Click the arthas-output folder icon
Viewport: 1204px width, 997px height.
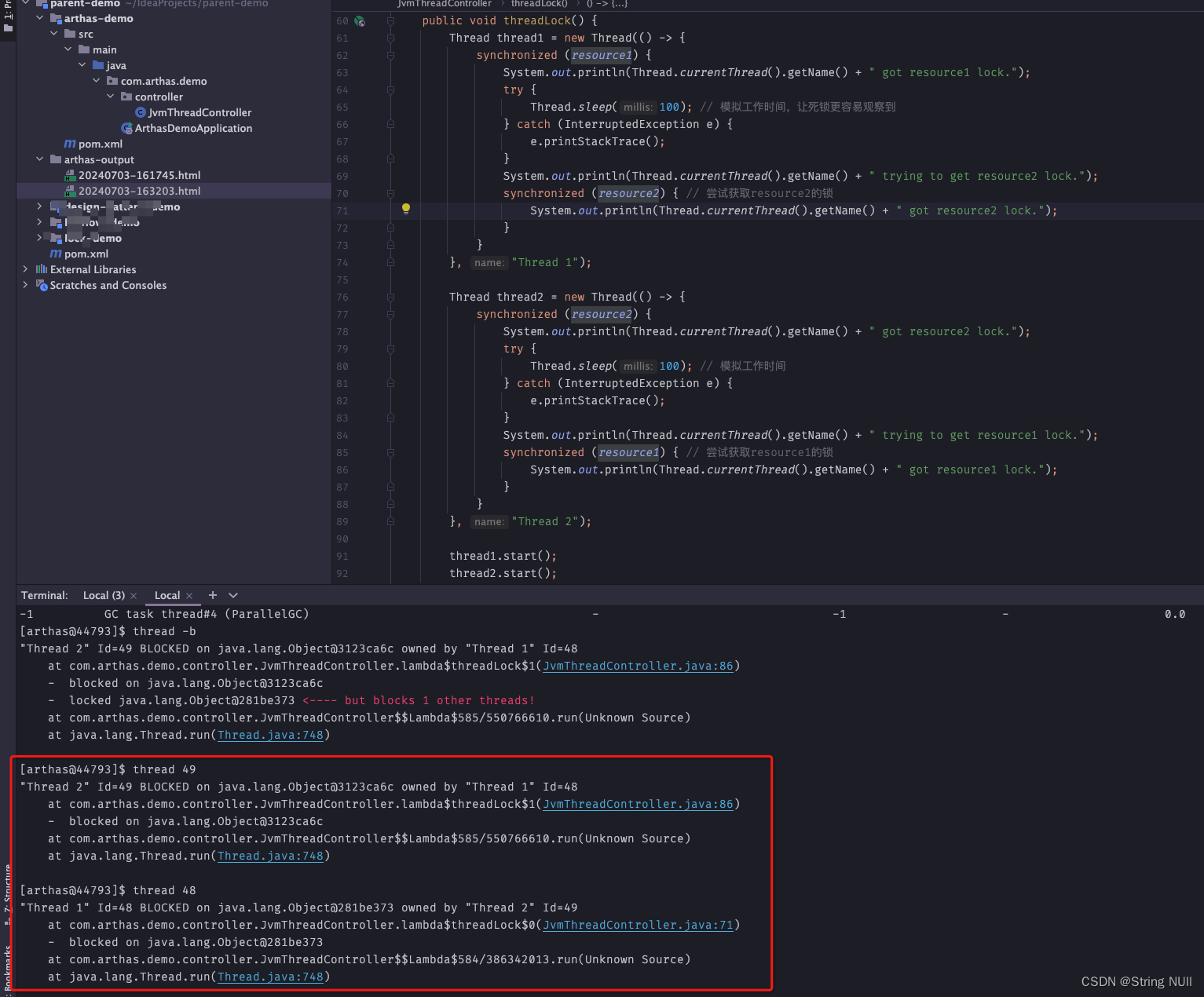pyautogui.click(x=56, y=159)
